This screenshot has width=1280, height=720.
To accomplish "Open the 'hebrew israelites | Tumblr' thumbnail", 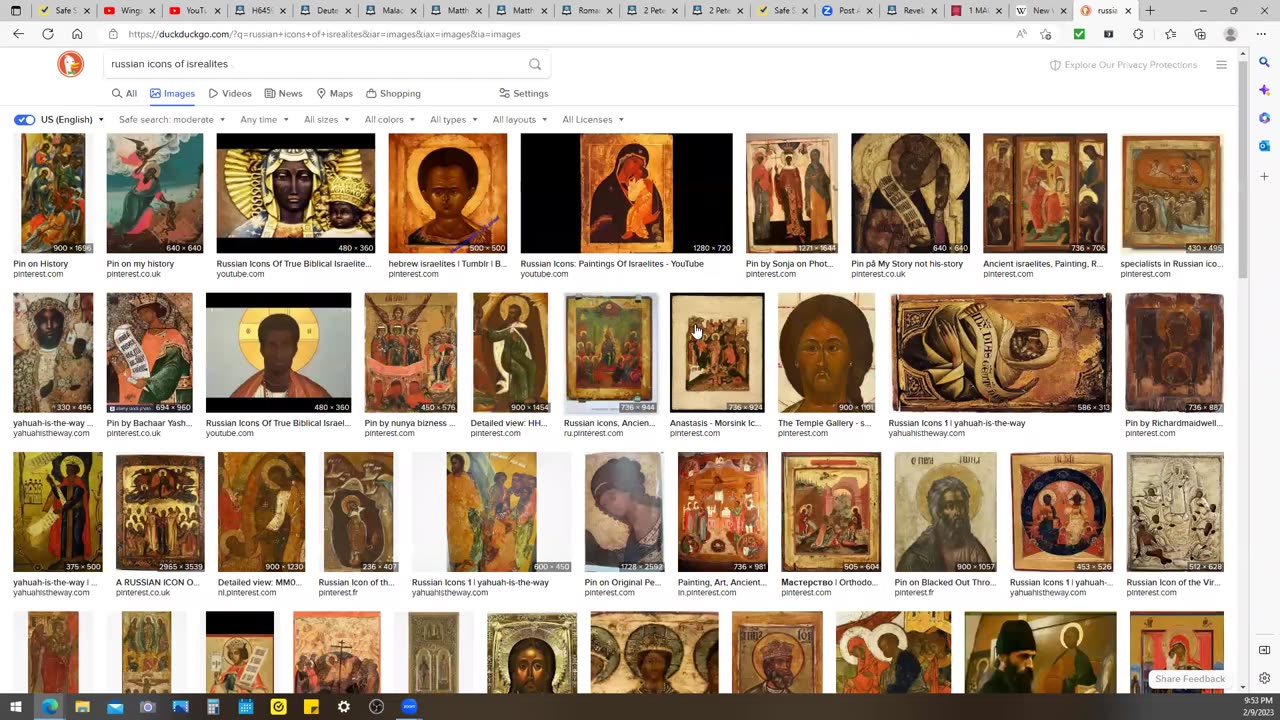I will tap(447, 193).
